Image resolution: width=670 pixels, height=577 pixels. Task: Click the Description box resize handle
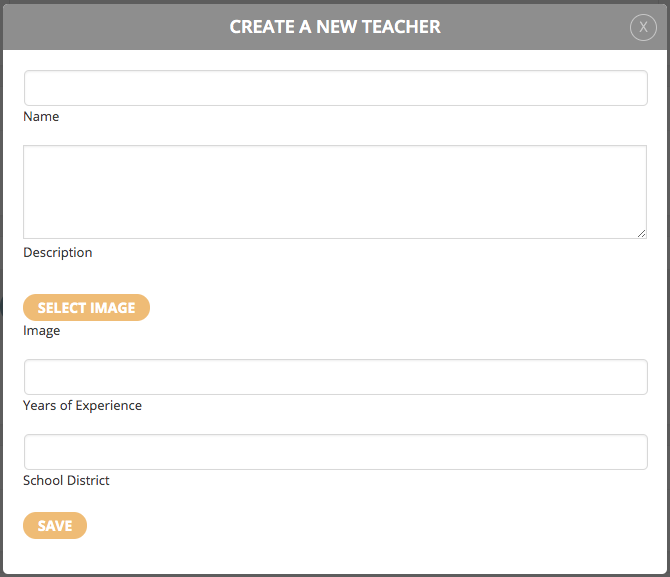pos(641,233)
